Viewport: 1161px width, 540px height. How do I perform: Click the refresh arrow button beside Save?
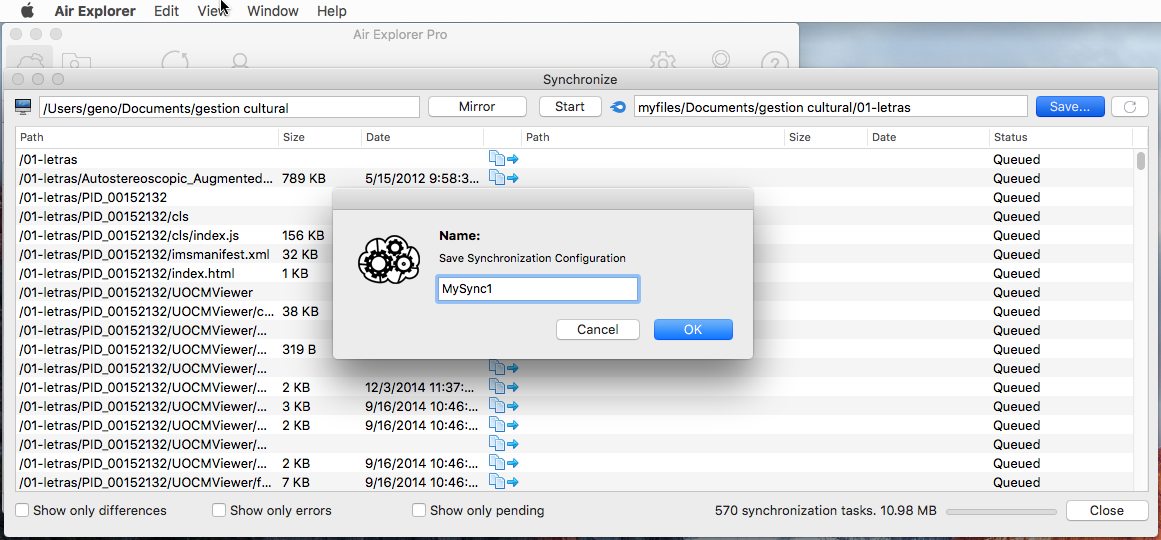(x=1129, y=107)
